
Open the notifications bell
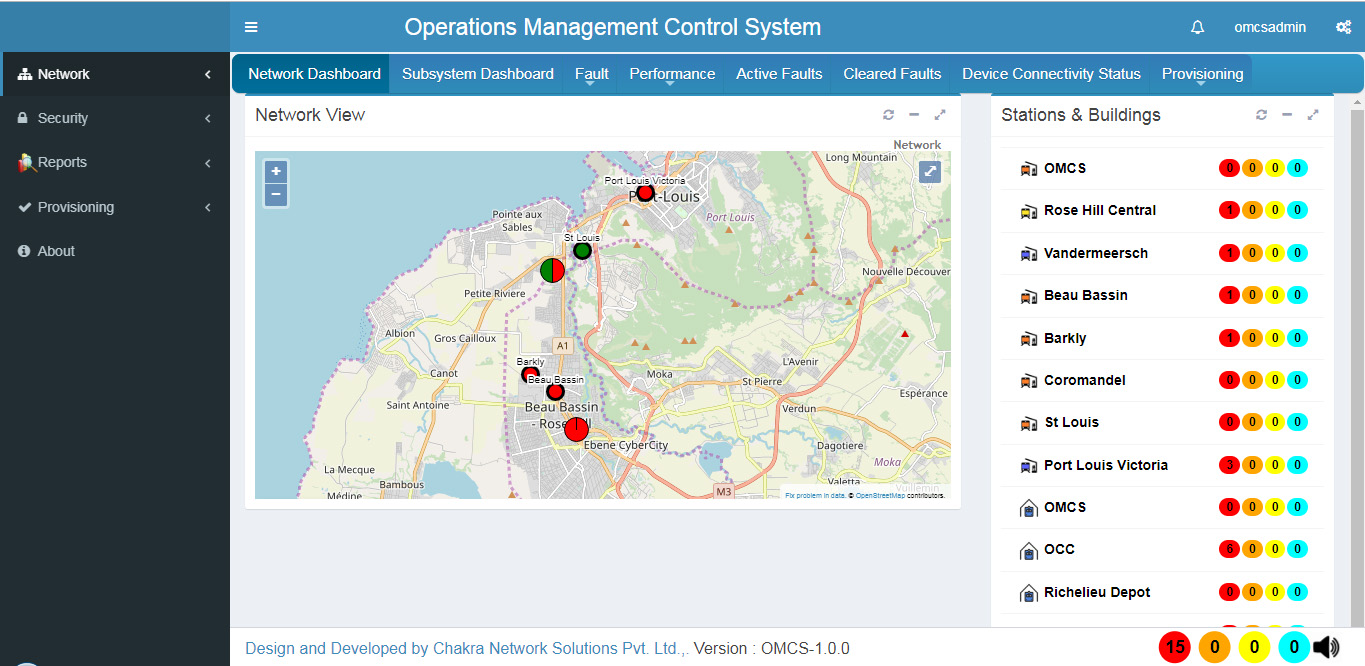tap(1197, 27)
